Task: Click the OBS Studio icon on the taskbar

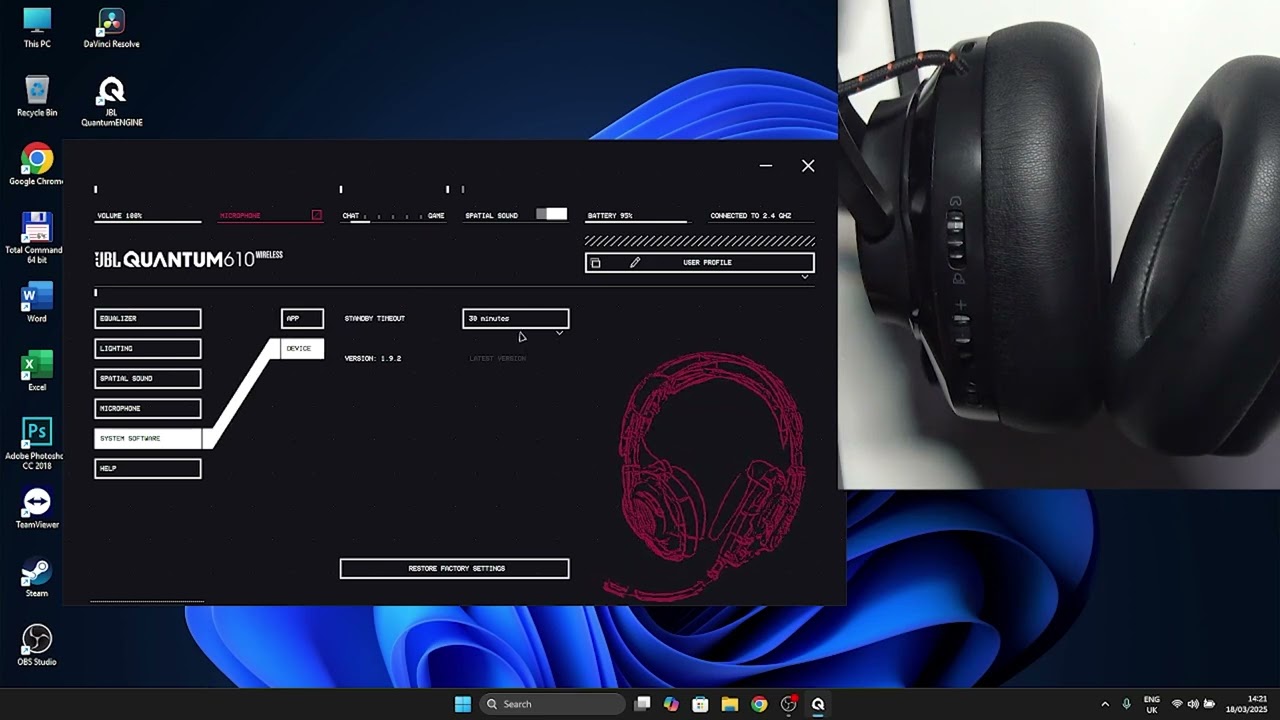Action: click(x=788, y=704)
